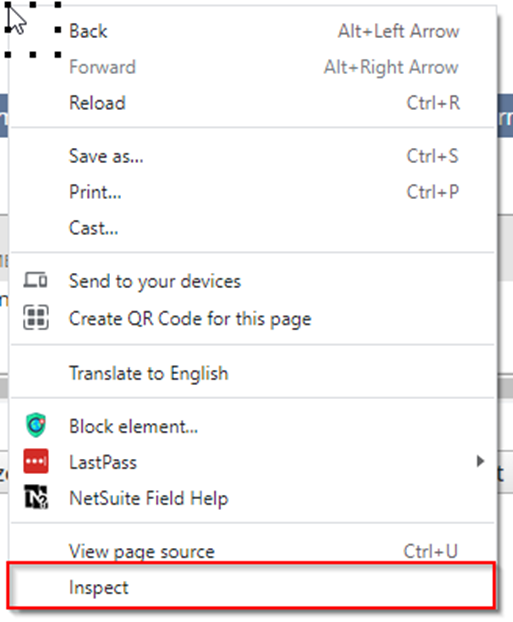Click the Send to your devices icon
513x622 pixels.
click(35, 280)
